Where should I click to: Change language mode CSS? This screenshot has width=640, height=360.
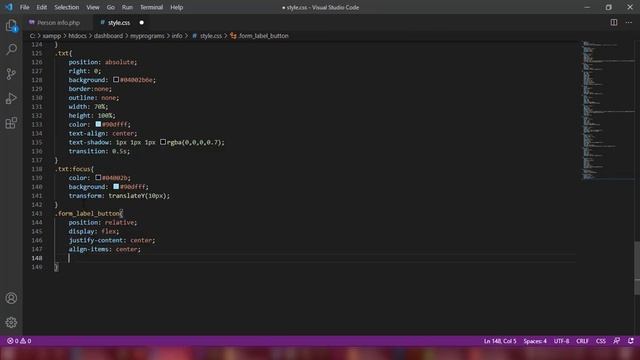600,341
